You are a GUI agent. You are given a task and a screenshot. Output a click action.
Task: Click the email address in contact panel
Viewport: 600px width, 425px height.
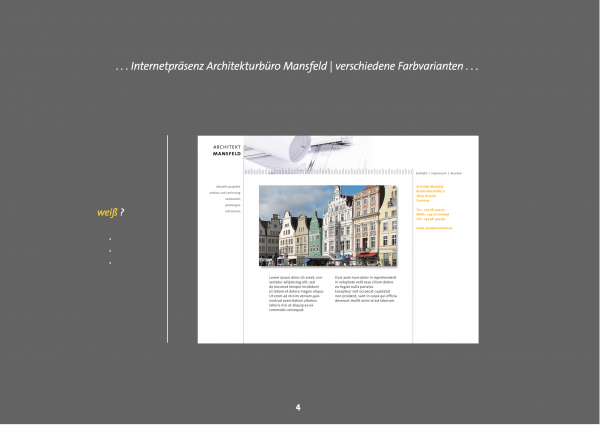pyautogui.click(x=433, y=228)
